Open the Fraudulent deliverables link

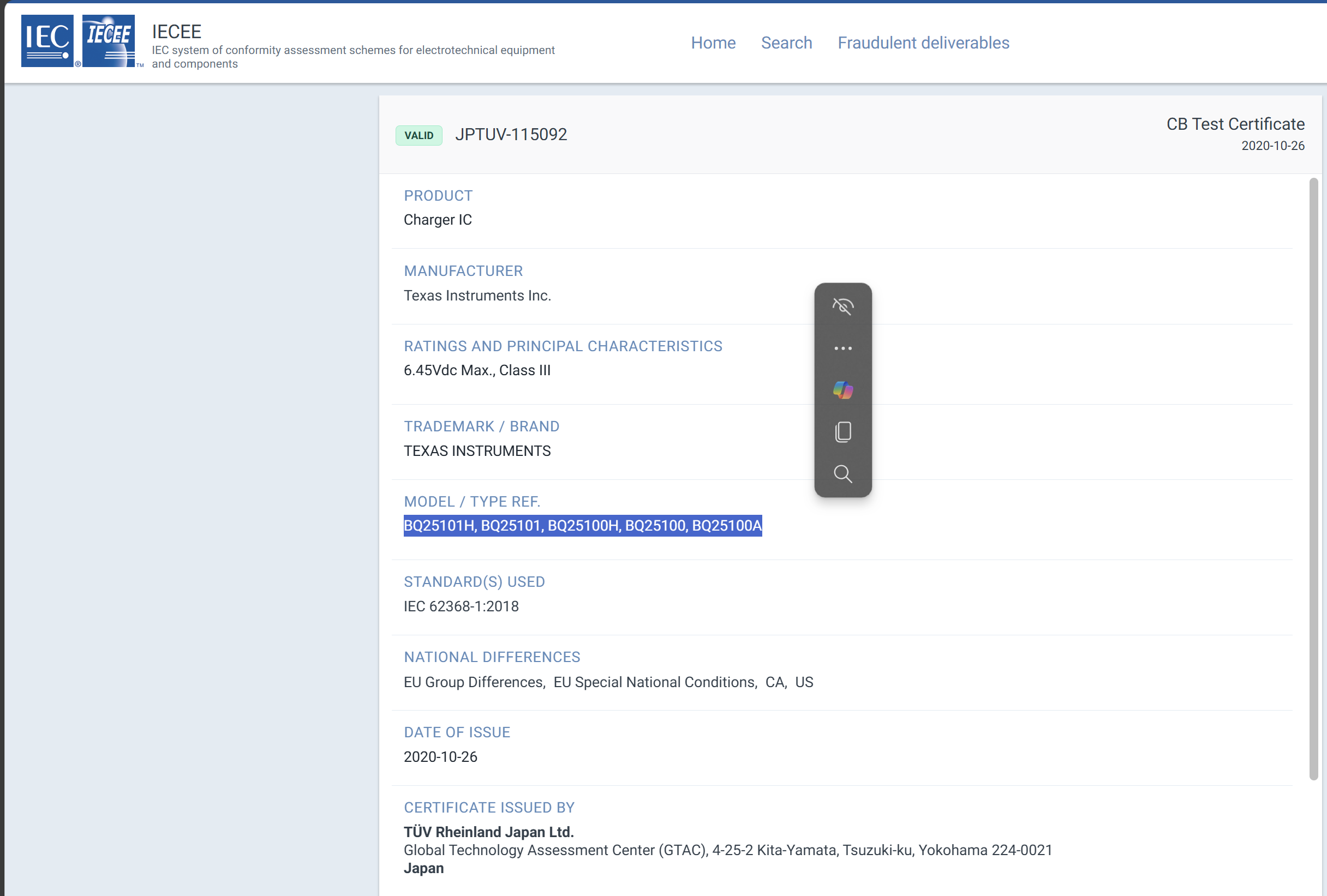[x=923, y=43]
